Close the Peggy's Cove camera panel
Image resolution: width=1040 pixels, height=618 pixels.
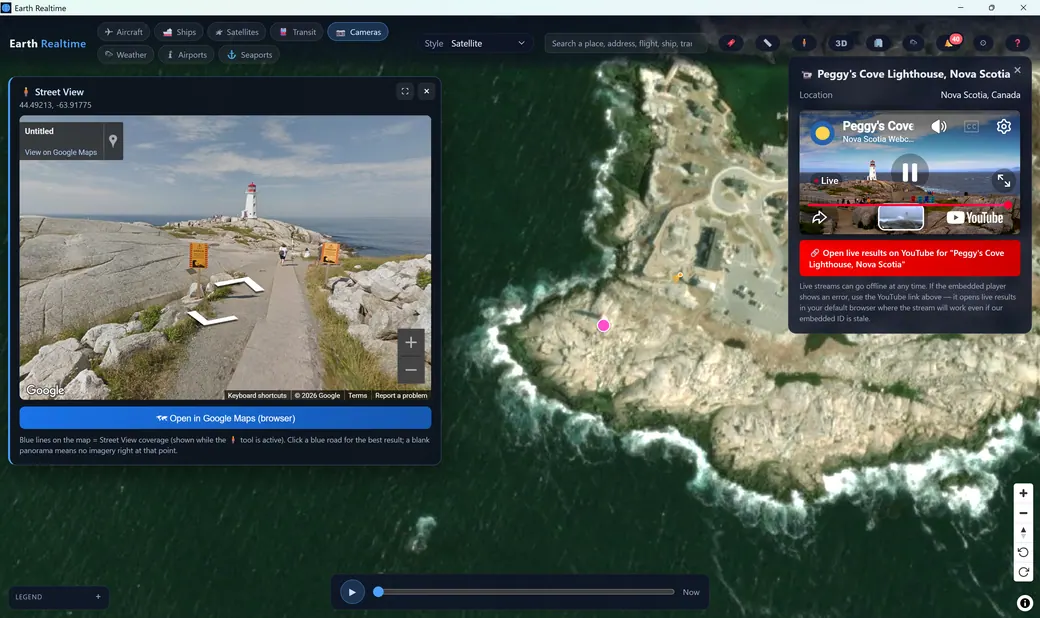tap(1017, 70)
